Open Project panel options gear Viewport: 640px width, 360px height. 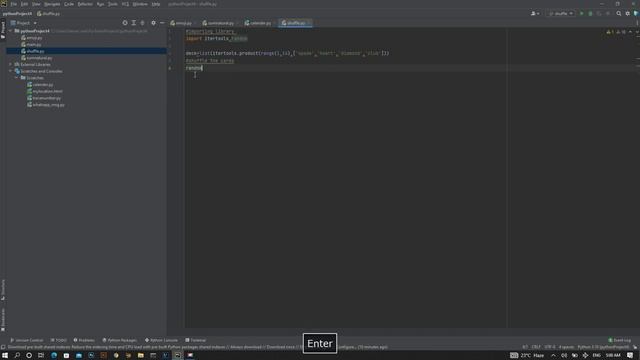153,23
